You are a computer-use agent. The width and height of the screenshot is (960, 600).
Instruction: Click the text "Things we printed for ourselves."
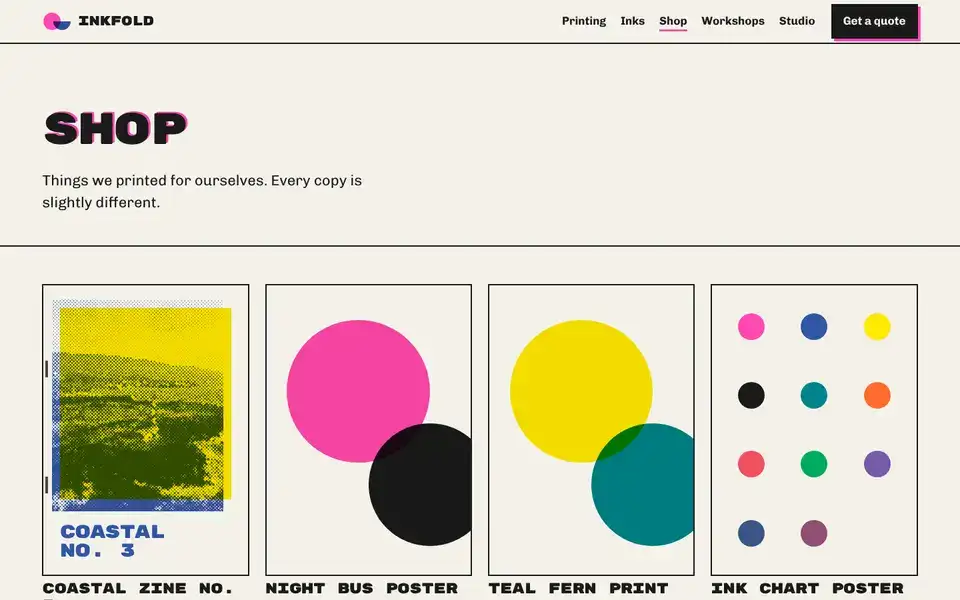tap(155, 181)
